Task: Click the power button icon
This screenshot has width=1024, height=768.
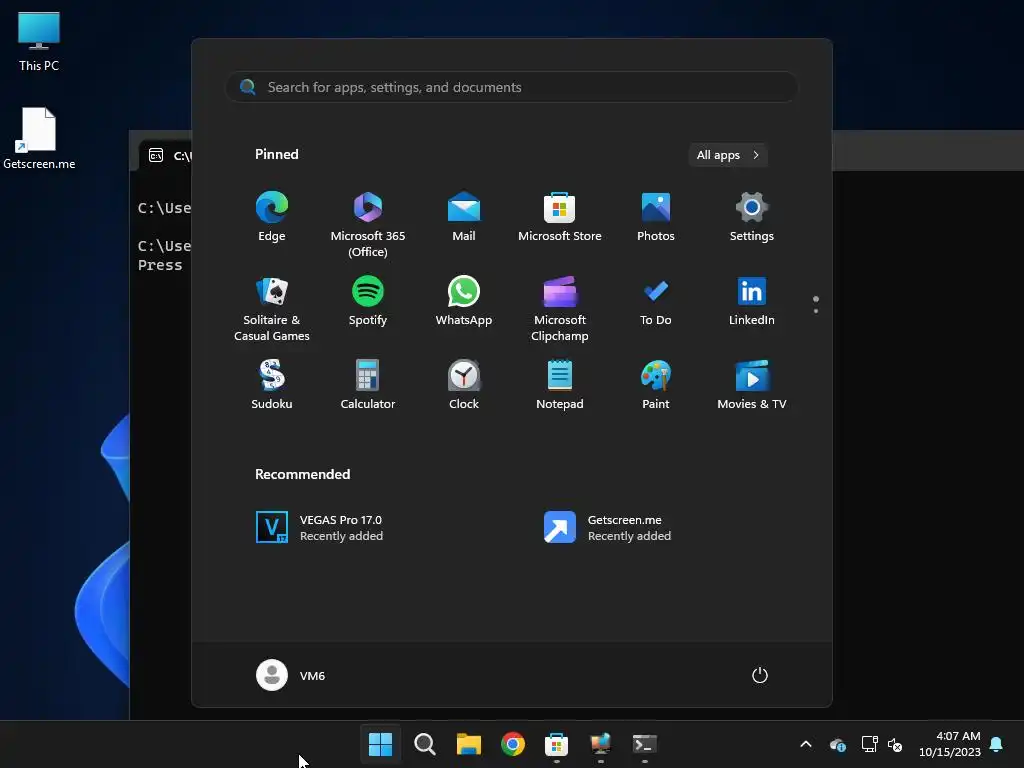Action: coord(760,675)
